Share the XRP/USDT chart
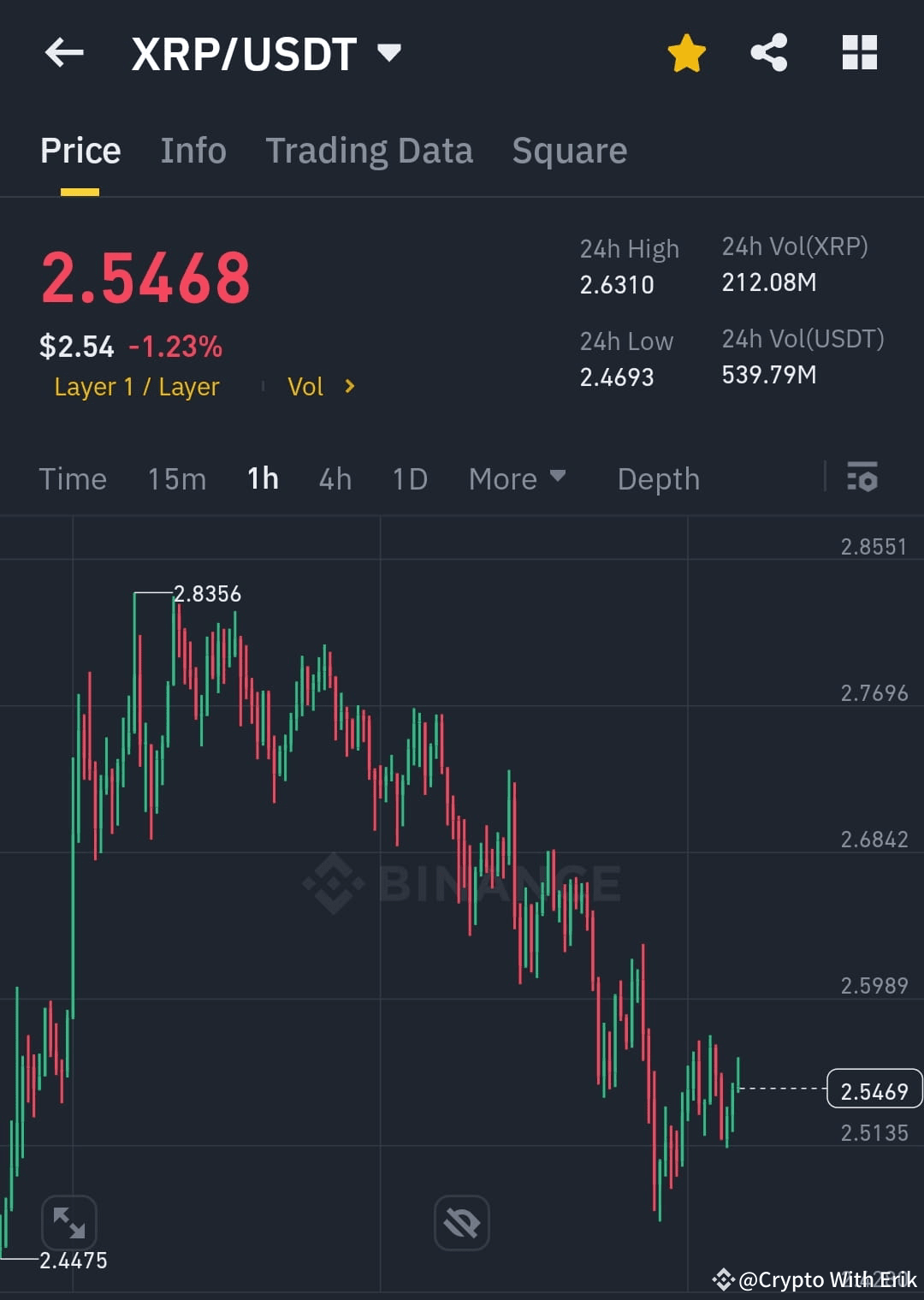The image size is (924, 1300). pyautogui.click(x=769, y=52)
